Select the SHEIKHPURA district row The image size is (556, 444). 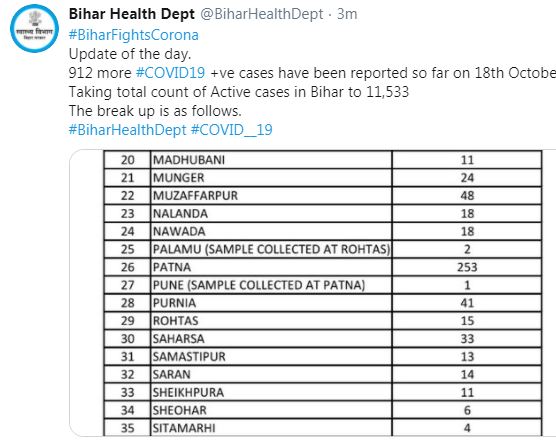[x=323, y=392]
